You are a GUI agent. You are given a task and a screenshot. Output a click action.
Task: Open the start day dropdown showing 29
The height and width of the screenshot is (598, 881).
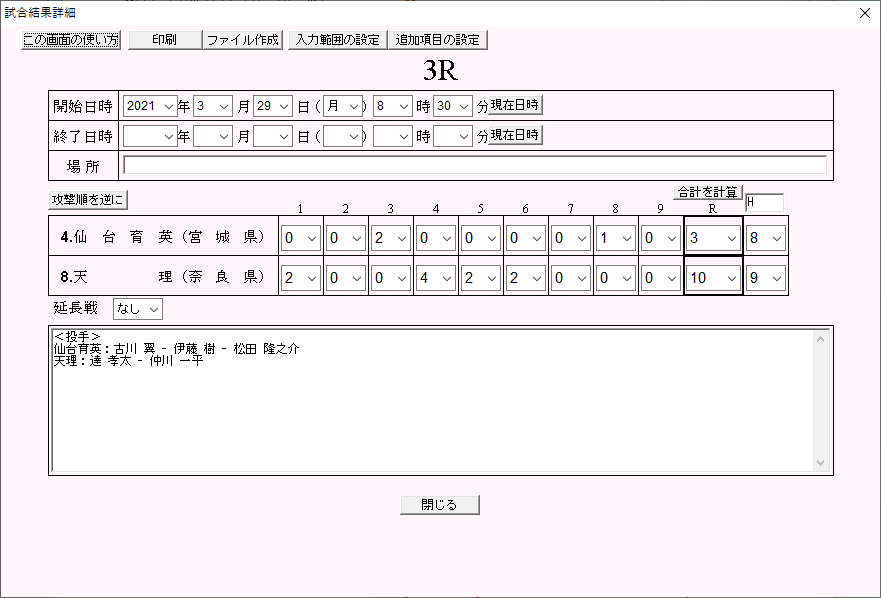click(273, 106)
